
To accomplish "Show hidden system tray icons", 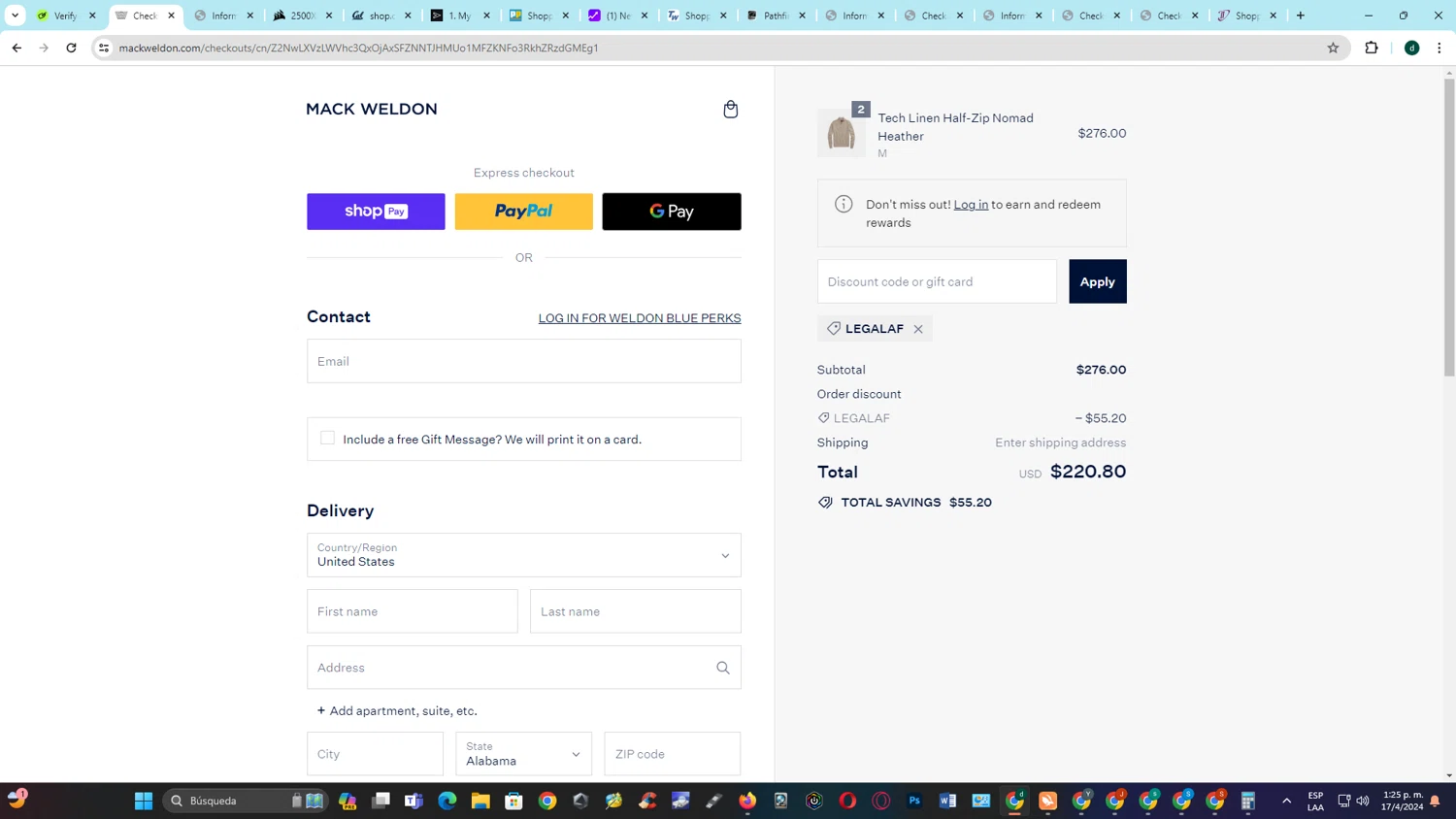I will tap(1287, 801).
